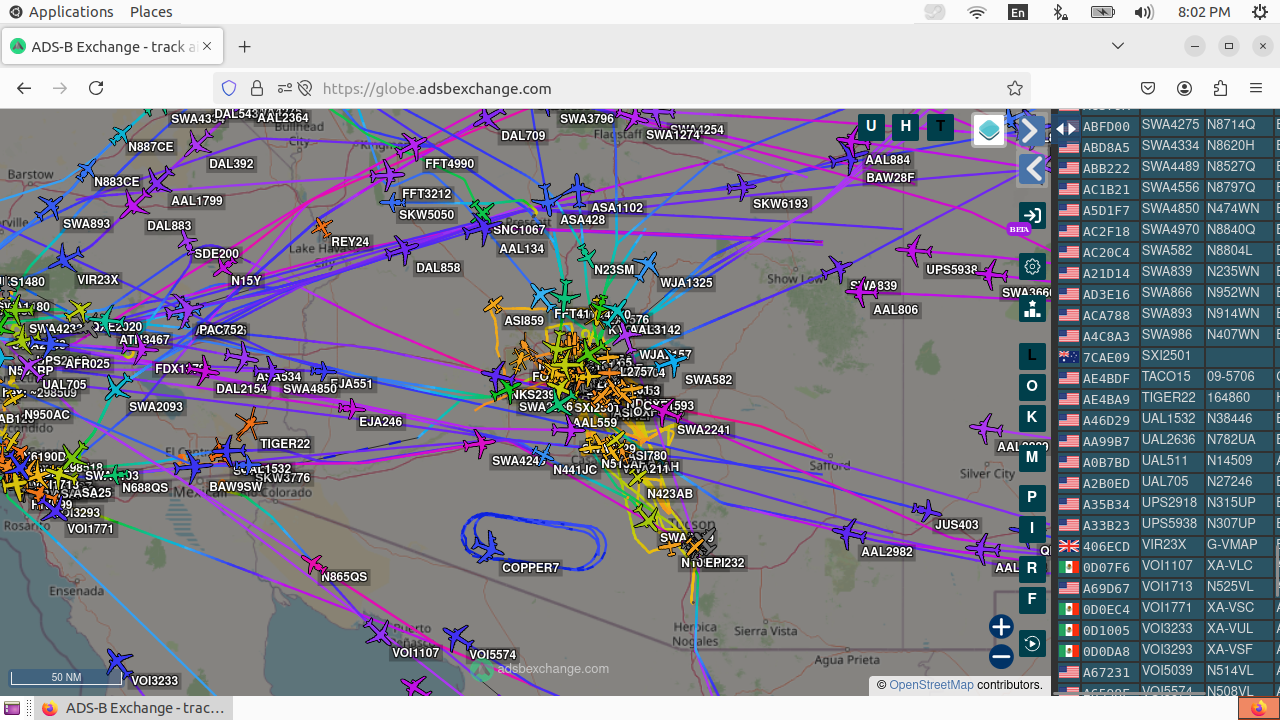This screenshot has height=720, width=1280.
Task: Open the En keyboard language indicator
Action: tap(1018, 12)
